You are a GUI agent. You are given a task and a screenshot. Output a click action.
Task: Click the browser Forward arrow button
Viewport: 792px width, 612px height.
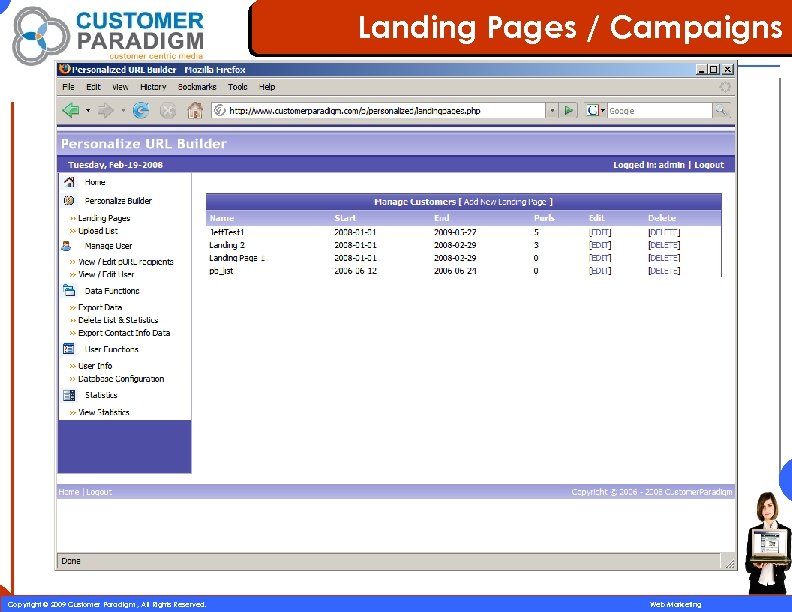coord(106,110)
